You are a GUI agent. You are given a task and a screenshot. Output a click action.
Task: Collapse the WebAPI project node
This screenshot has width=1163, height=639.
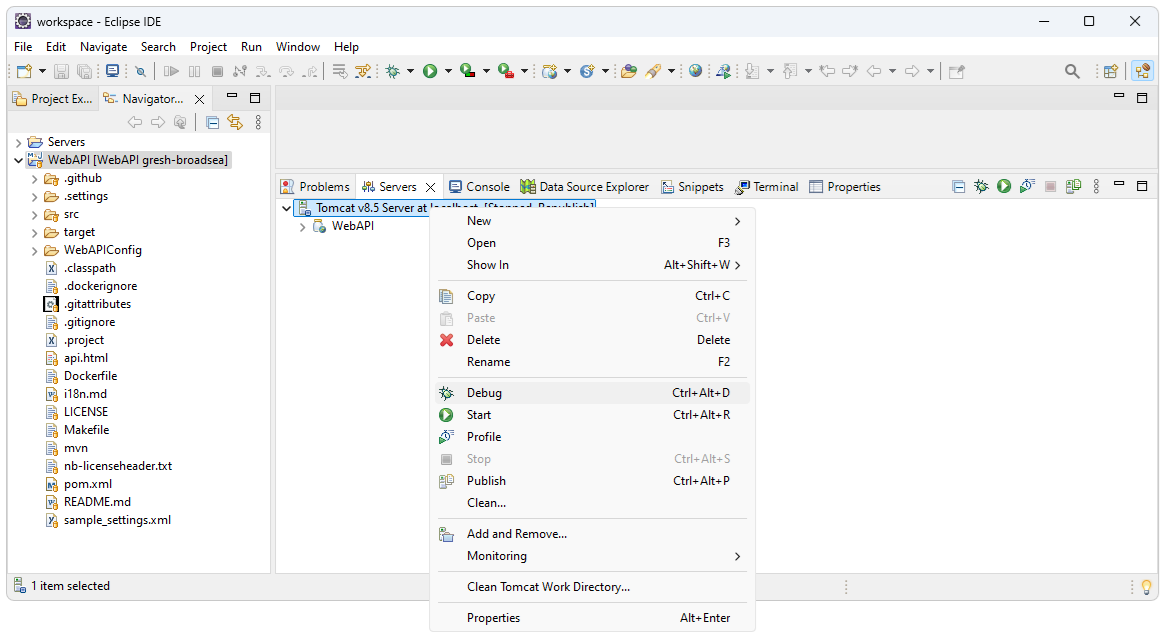click(x=19, y=160)
